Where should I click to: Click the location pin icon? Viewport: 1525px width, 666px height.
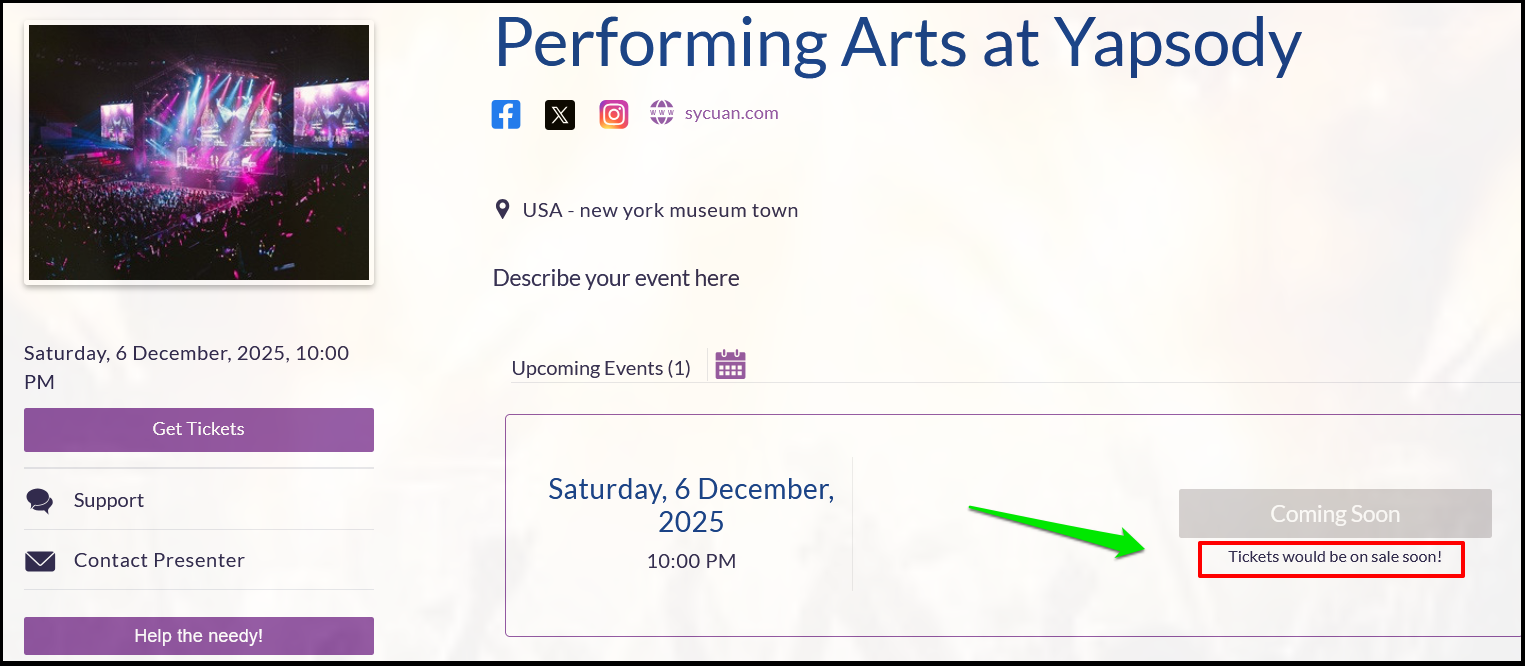pyautogui.click(x=503, y=210)
